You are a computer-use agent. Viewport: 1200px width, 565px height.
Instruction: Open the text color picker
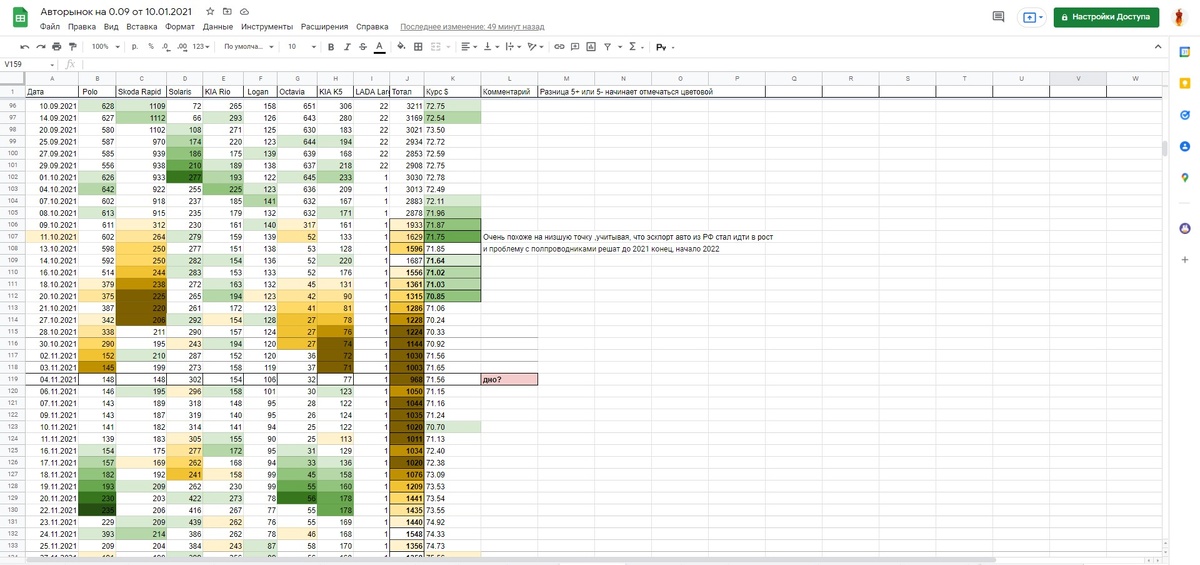tap(379, 46)
